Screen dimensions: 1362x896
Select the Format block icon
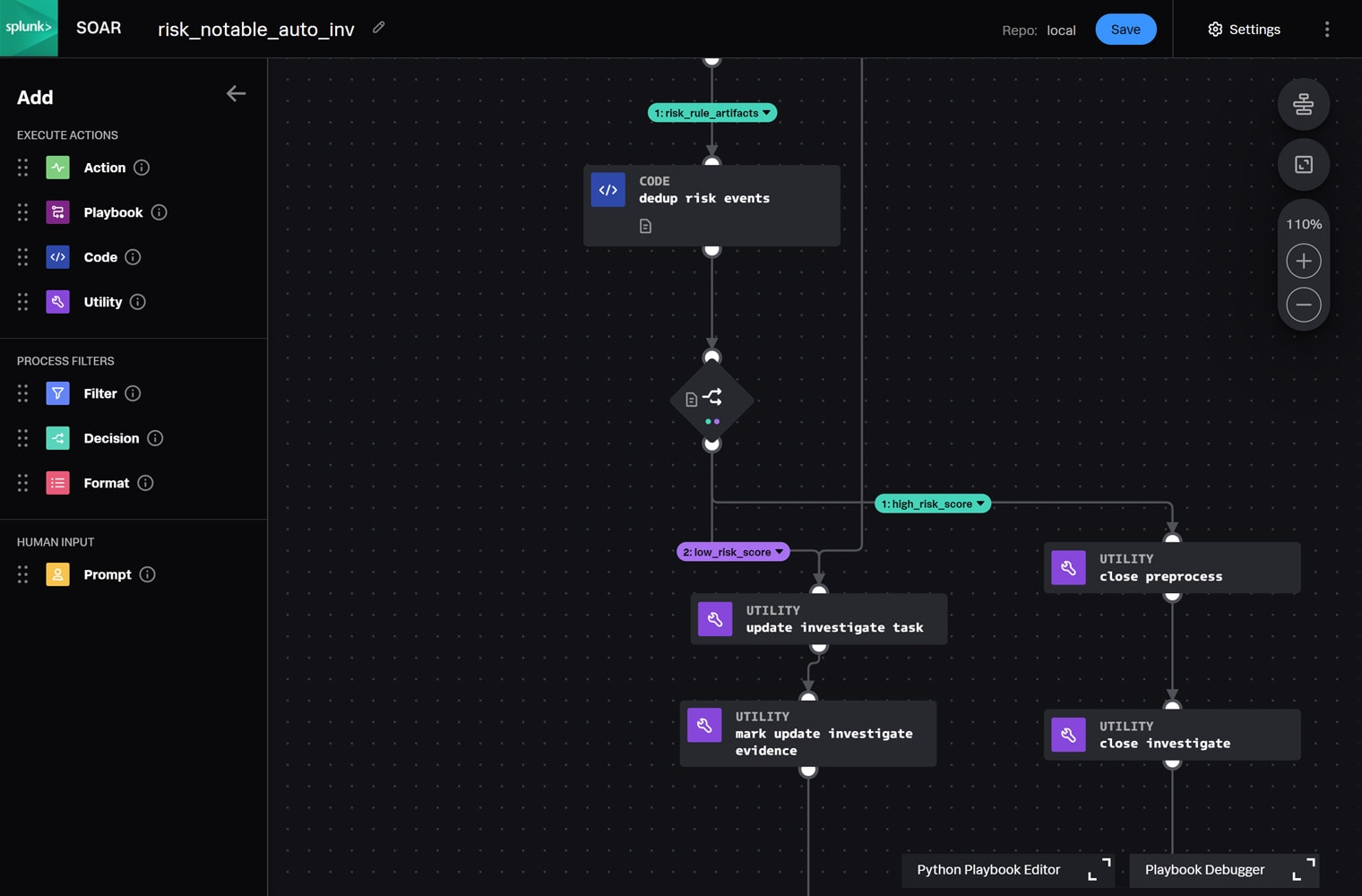coord(57,483)
